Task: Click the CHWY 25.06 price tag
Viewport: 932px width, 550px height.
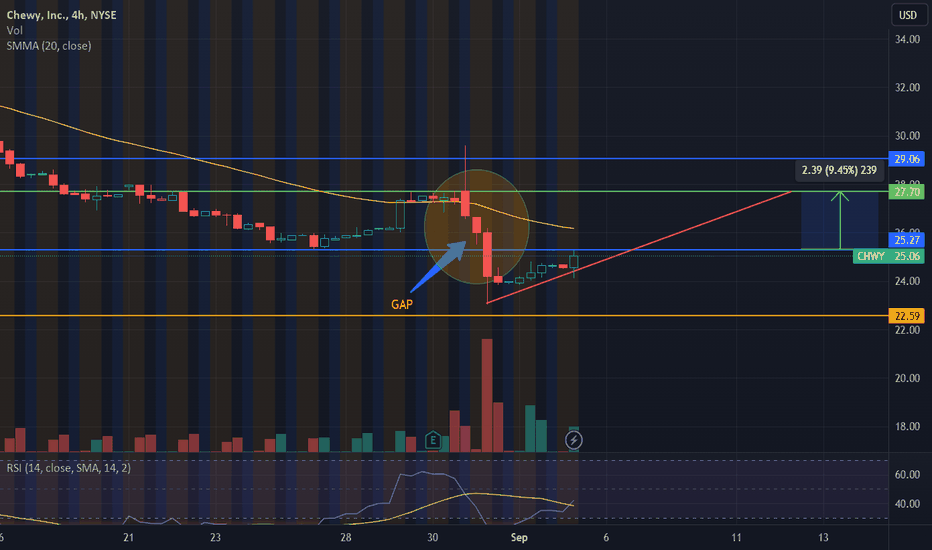Action: click(x=889, y=256)
